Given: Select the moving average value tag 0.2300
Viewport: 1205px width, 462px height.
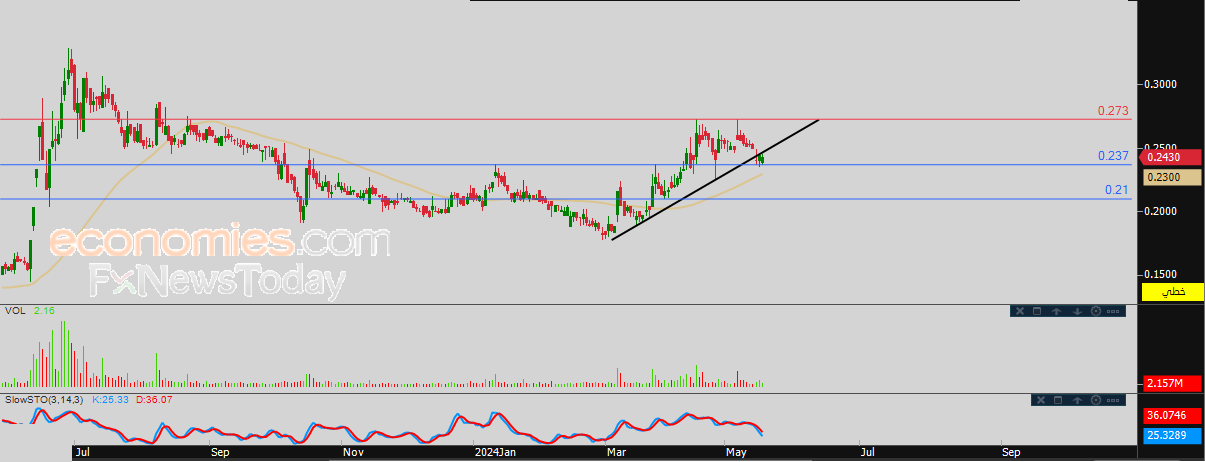Looking at the screenshot, I should [x=1171, y=177].
